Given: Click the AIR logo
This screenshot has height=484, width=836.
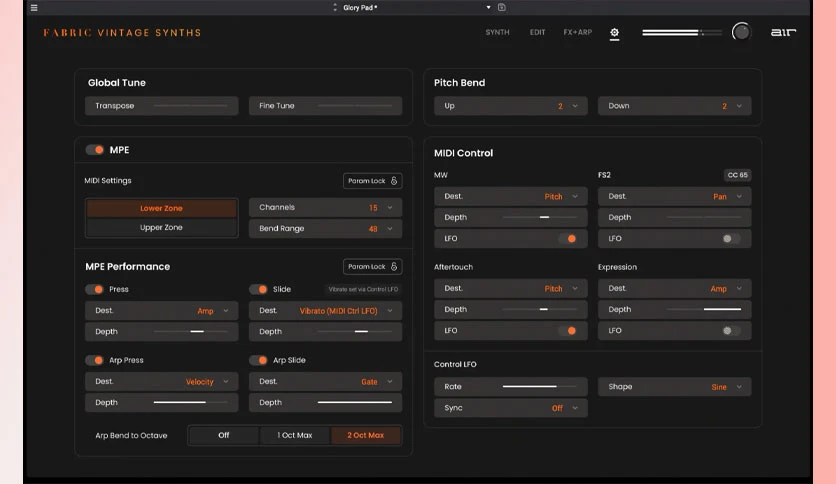Looking at the screenshot, I should point(783,33).
